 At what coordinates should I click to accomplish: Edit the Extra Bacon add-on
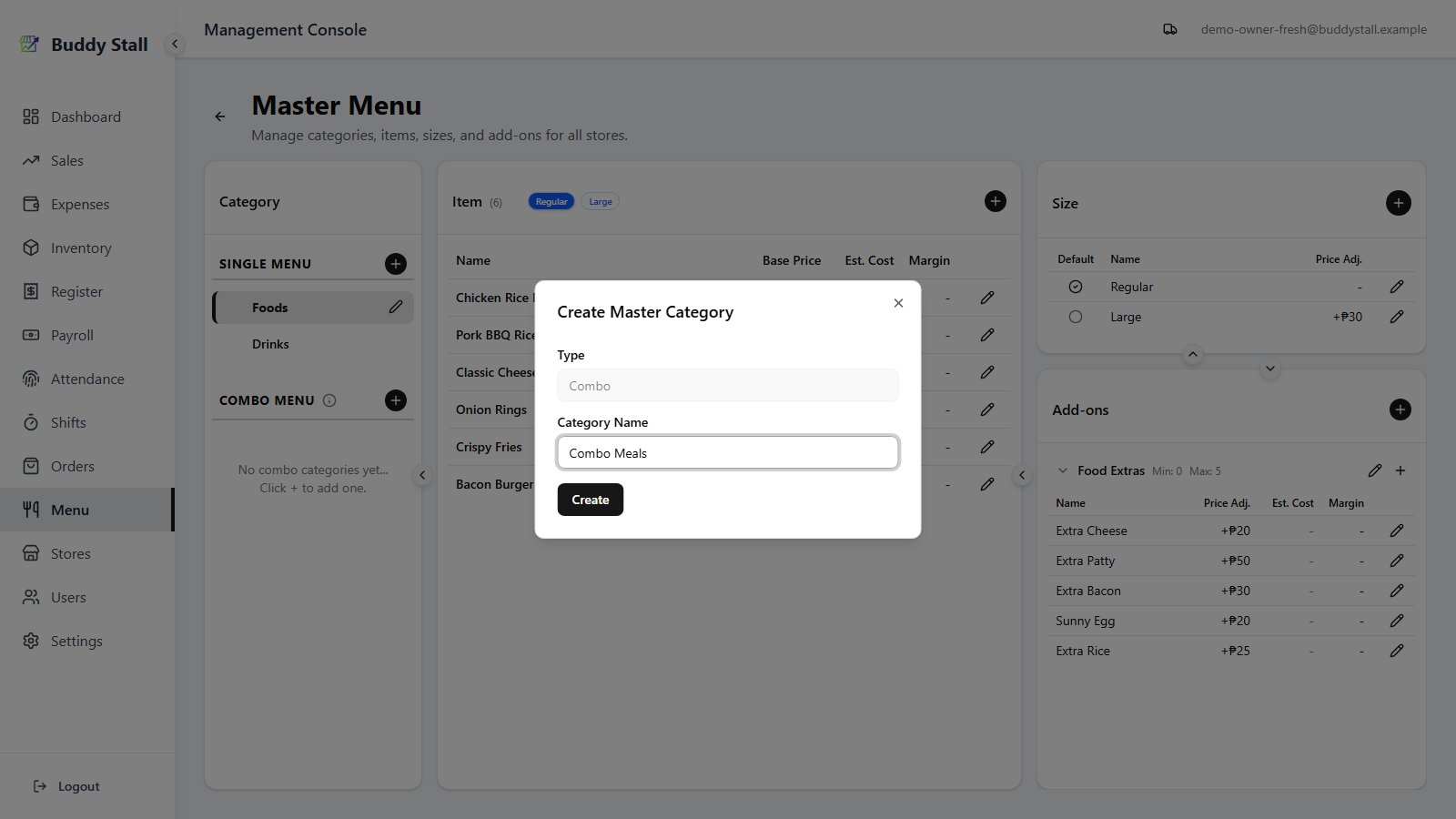(x=1397, y=591)
